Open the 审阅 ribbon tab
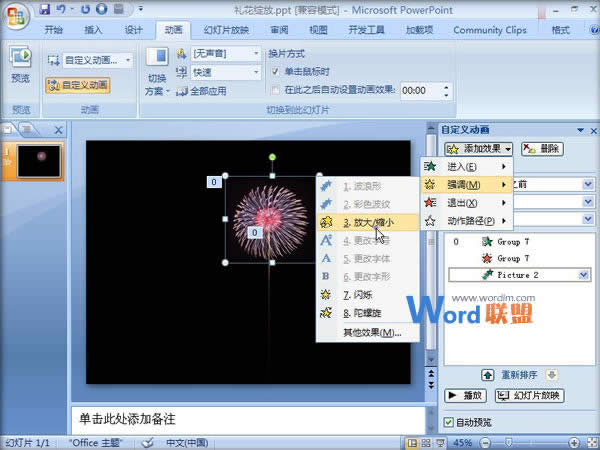The height and width of the screenshot is (450, 600). 279,30
